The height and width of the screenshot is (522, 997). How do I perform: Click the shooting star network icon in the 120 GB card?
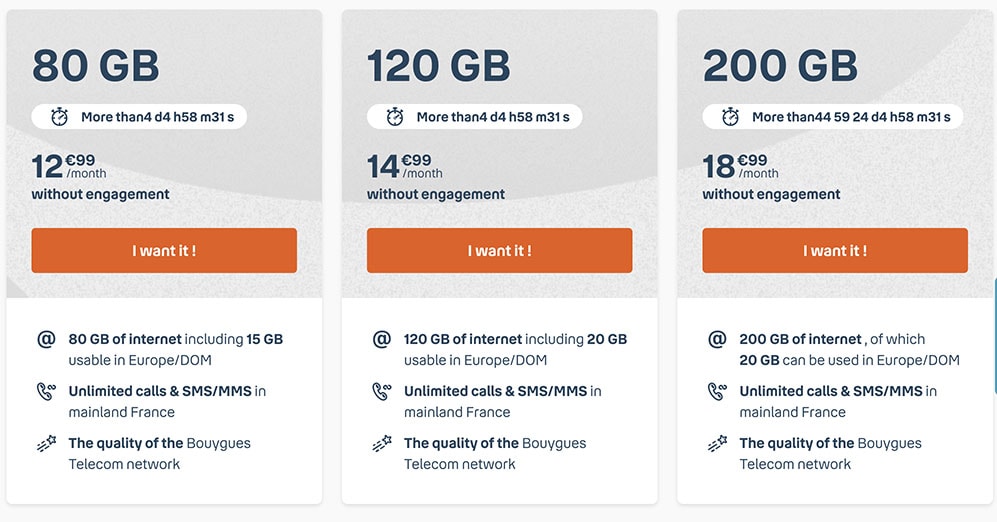[382, 444]
